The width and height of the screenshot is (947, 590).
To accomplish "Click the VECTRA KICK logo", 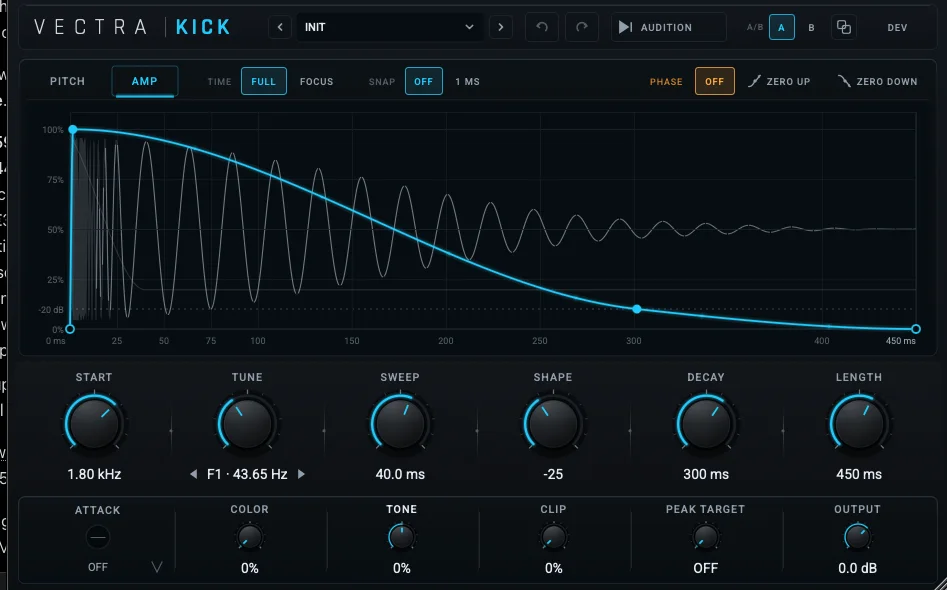I will click(132, 27).
